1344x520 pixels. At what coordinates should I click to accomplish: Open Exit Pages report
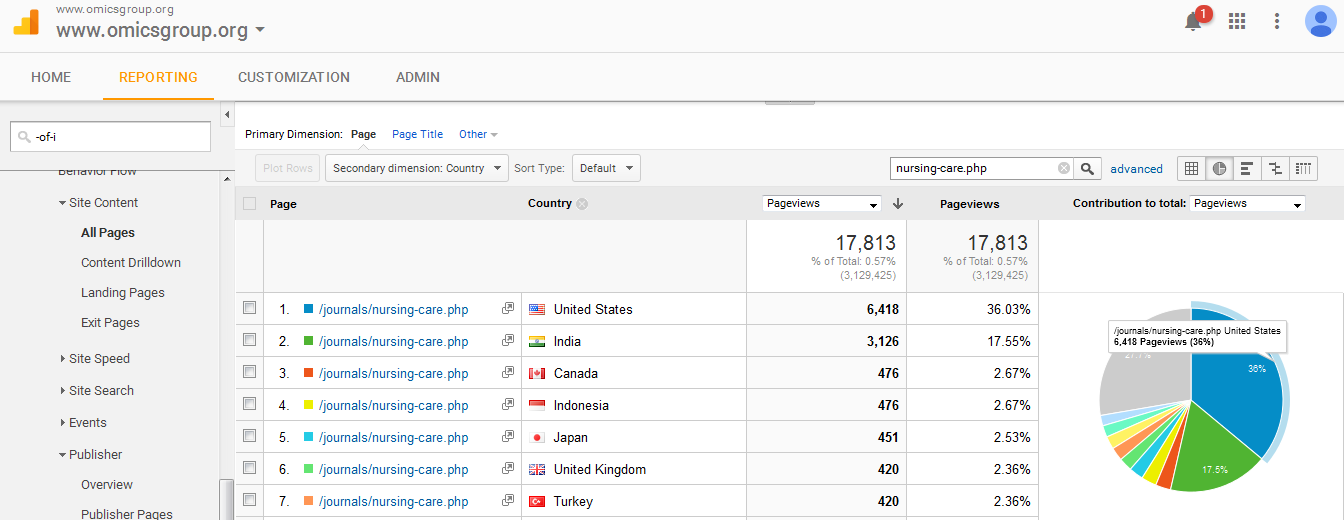point(110,322)
